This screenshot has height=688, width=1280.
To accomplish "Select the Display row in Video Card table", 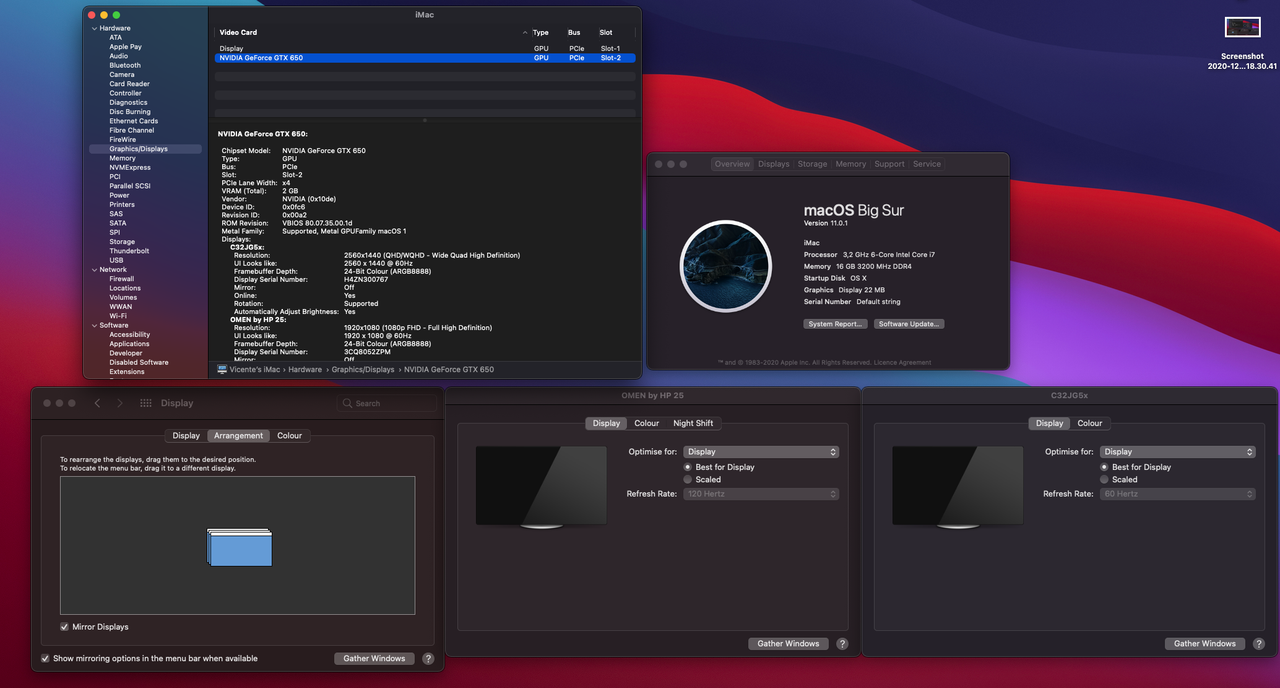I will [x=425, y=48].
